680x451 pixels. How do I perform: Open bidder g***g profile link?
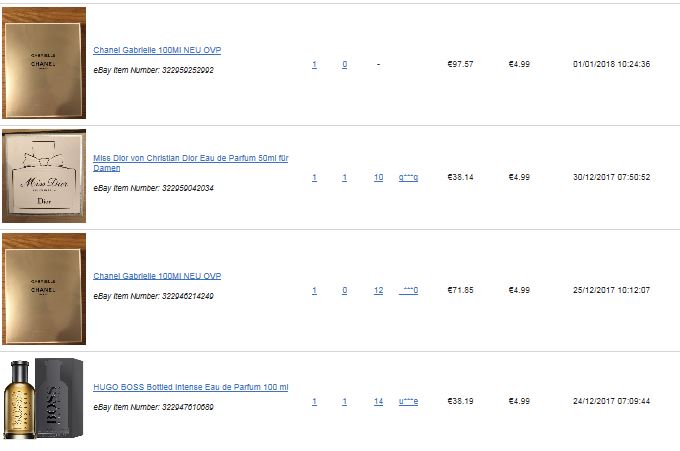point(408,177)
